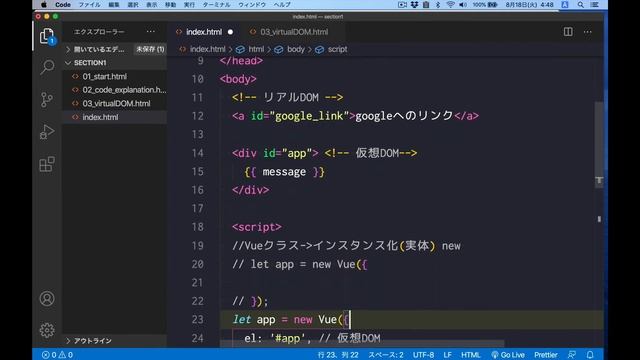Open the macOS Notification Center icon
This screenshot has width=640, height=360.
point(595,5)
